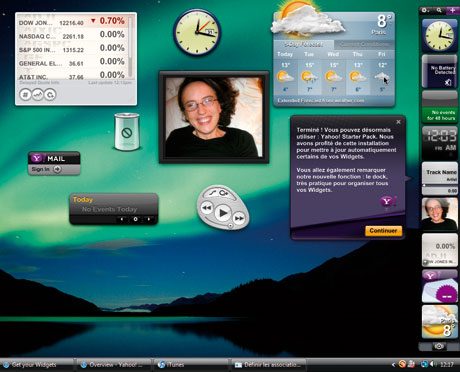Image resolution: width=460 pixels, height=372 pixels.
Task: Click the analog clock in the dock
Action: tap(440, 35)
